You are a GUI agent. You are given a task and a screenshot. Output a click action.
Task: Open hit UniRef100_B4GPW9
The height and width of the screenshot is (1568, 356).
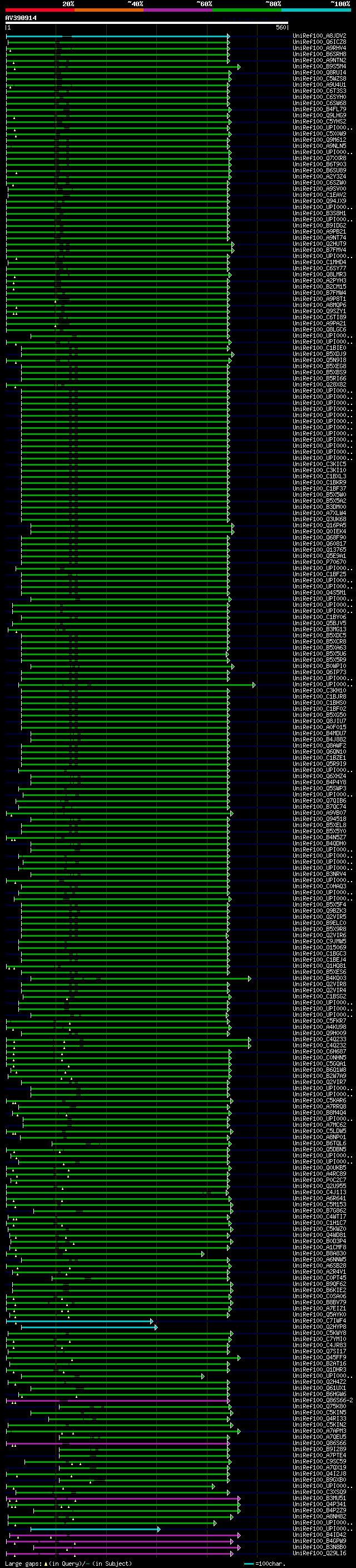319,1541
